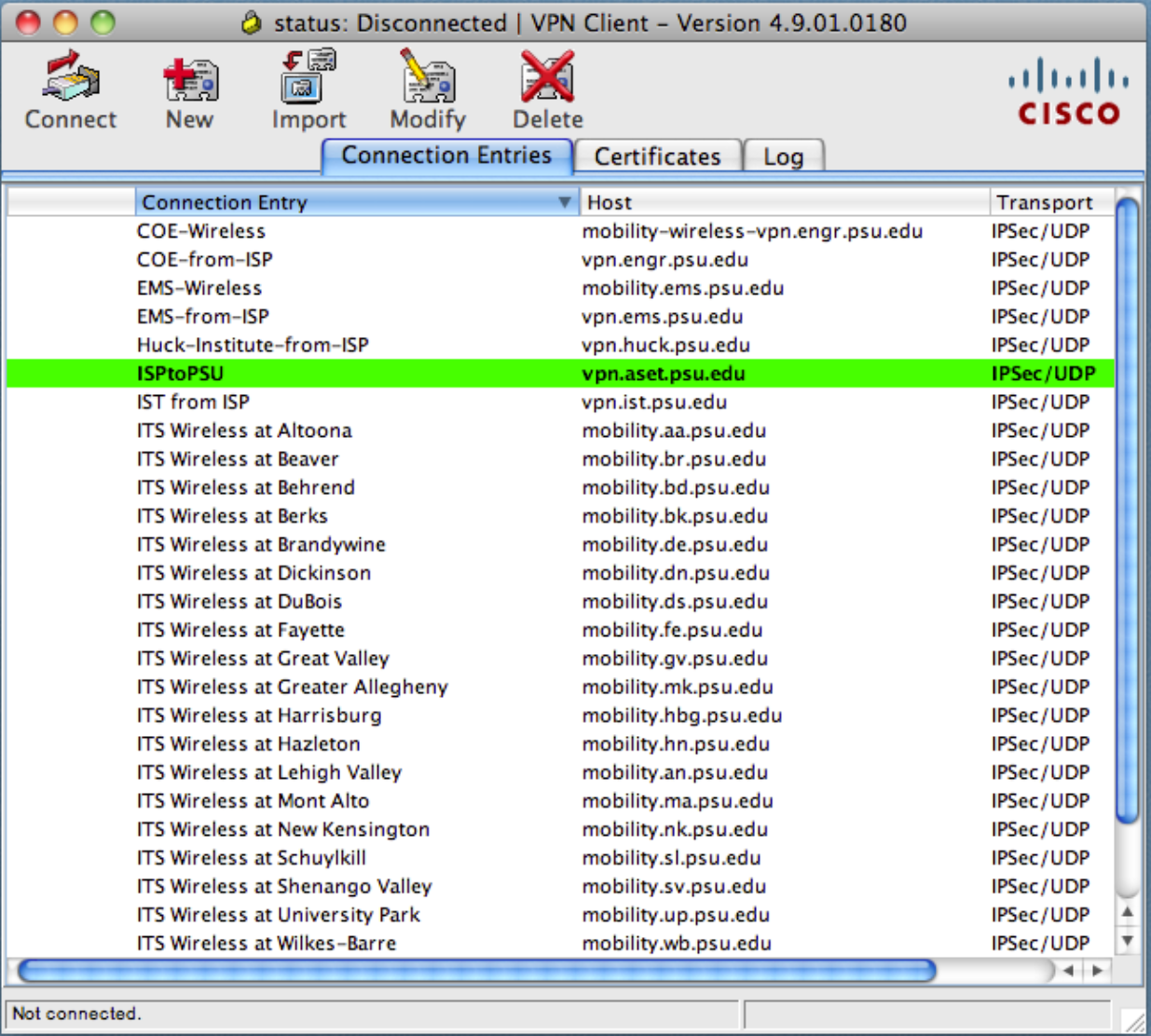Click host mobility-wireless-vpn.engr.psu.edu
The height and width of the screenshot is (1036, 1151).
coord(752,231)
